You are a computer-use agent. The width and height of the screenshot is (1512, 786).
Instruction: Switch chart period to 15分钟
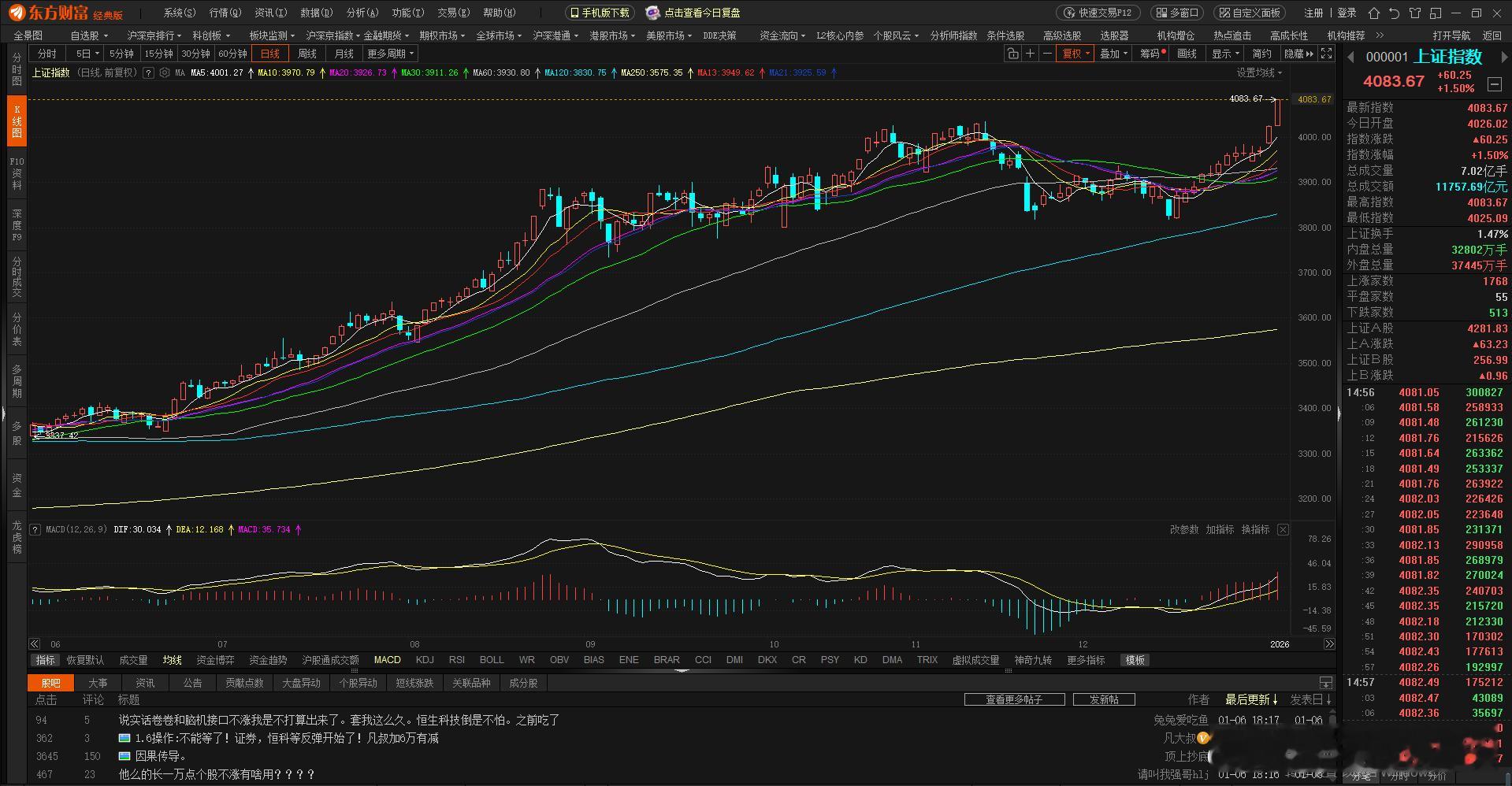[x=158, y=54]
